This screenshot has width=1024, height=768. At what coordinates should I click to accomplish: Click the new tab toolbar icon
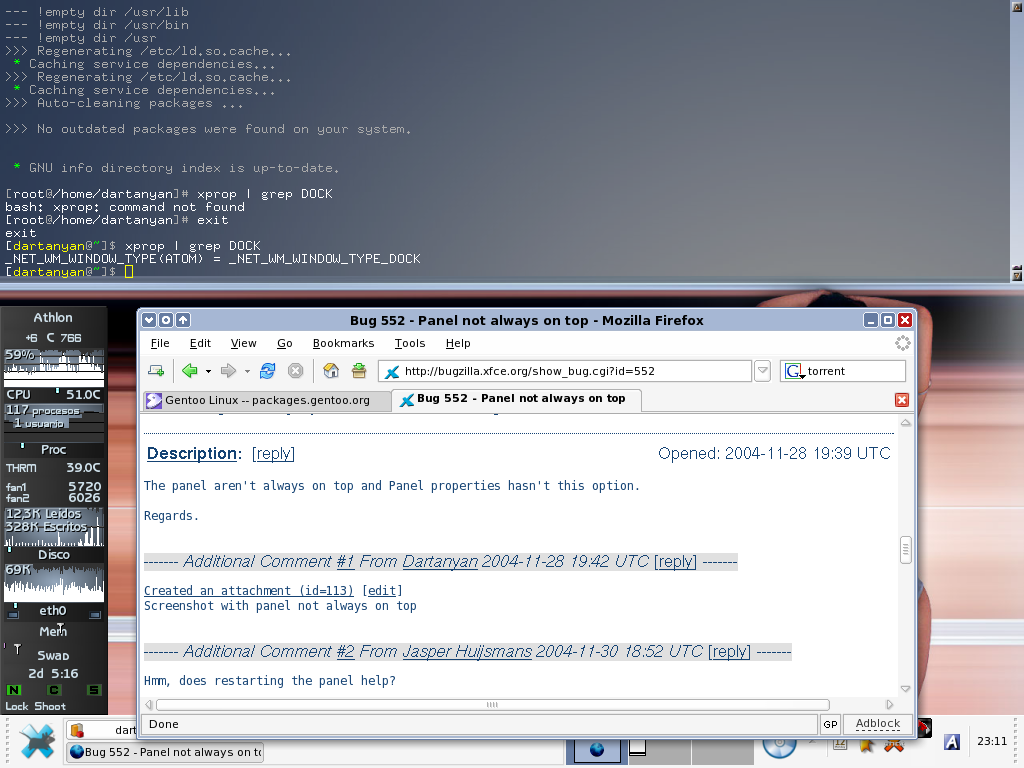pos(156,371)
